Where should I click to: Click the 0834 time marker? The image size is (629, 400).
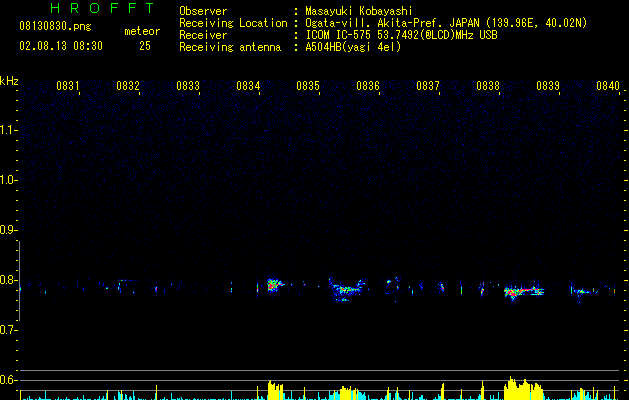click(x=248, y=85)
